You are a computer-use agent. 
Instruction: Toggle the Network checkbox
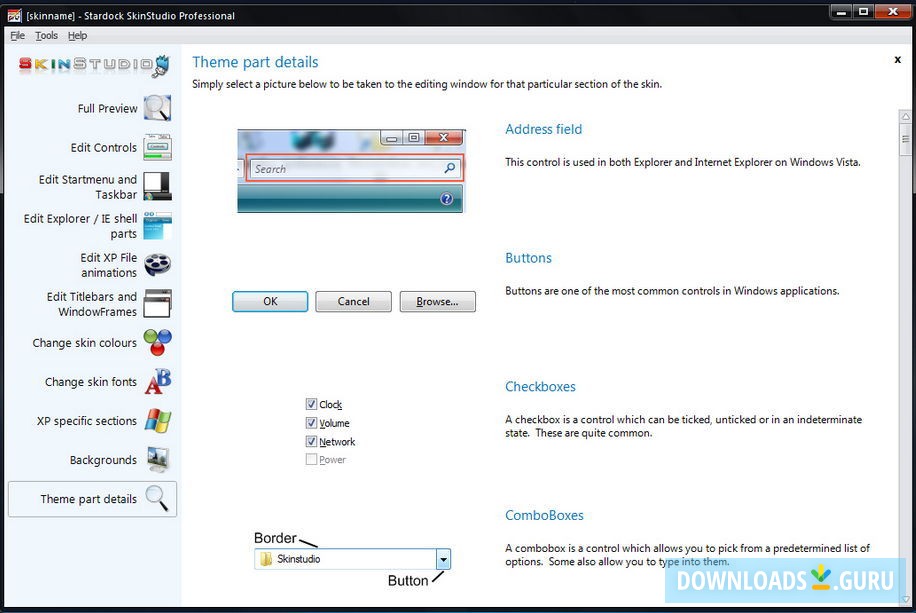coord(311,441)
